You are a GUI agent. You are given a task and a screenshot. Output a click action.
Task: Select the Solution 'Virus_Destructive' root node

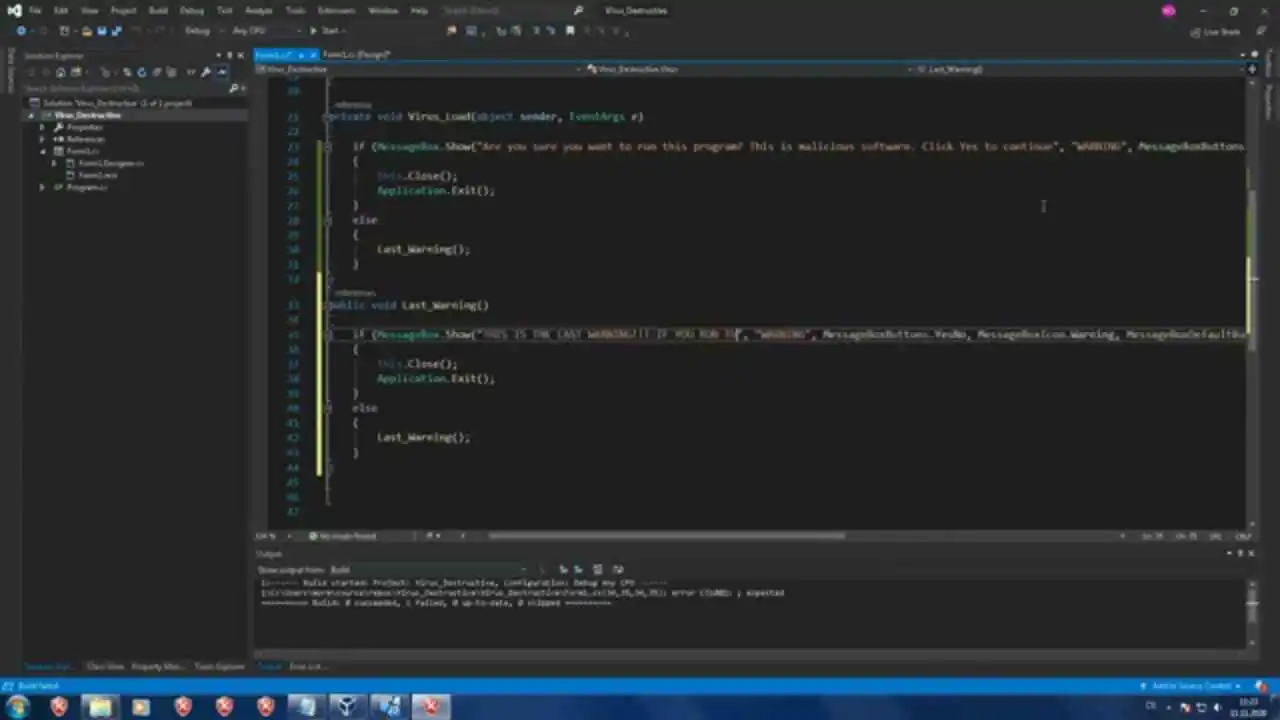coord(115,103)
